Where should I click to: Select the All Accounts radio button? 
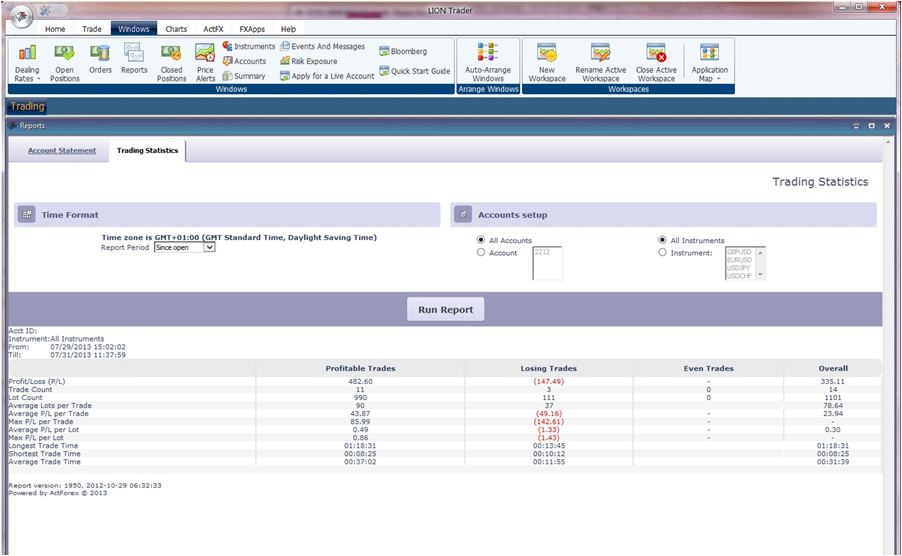coord(481,240)
